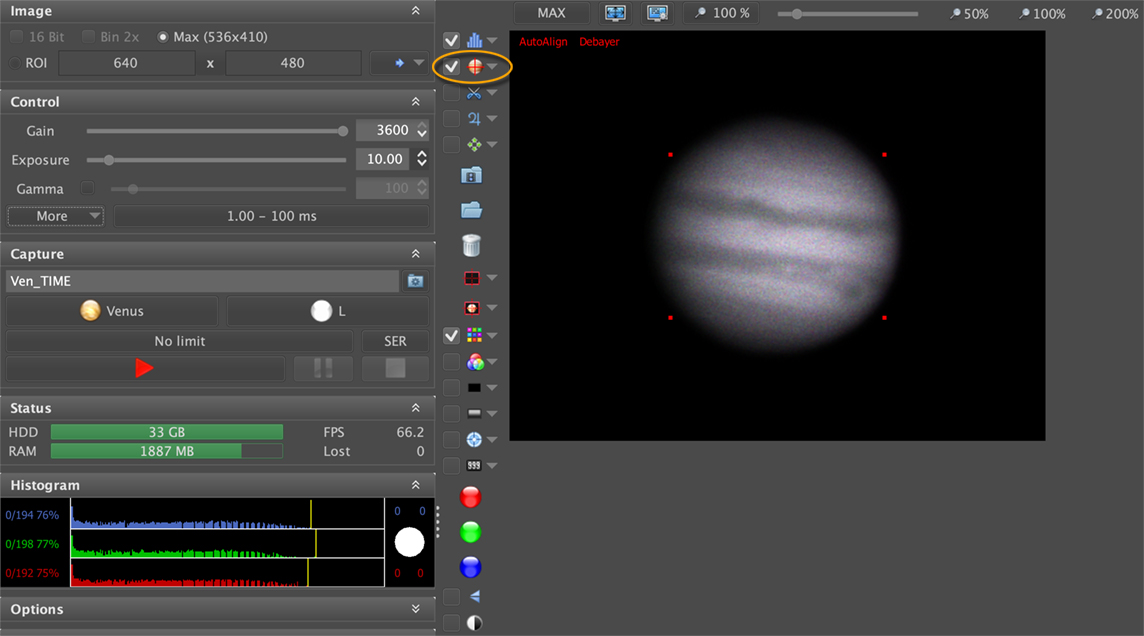Select the ROI radio button

[x=16, y=63]
